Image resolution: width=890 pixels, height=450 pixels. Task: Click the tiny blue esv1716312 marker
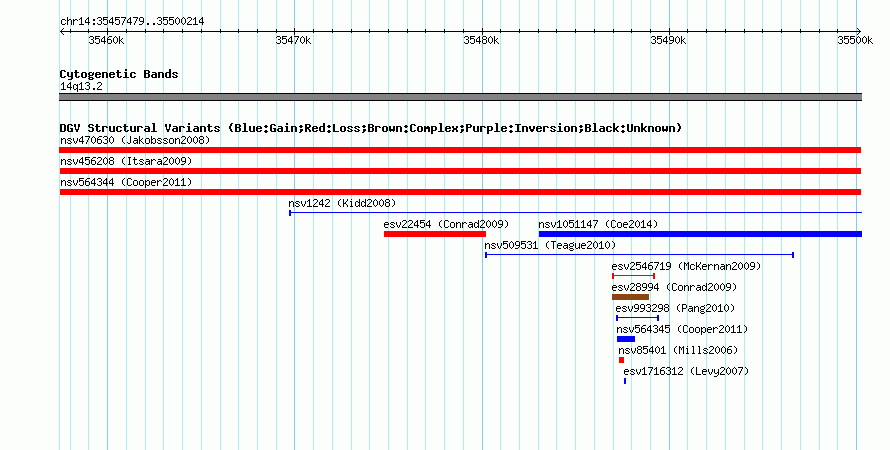[x=625, y=381]
